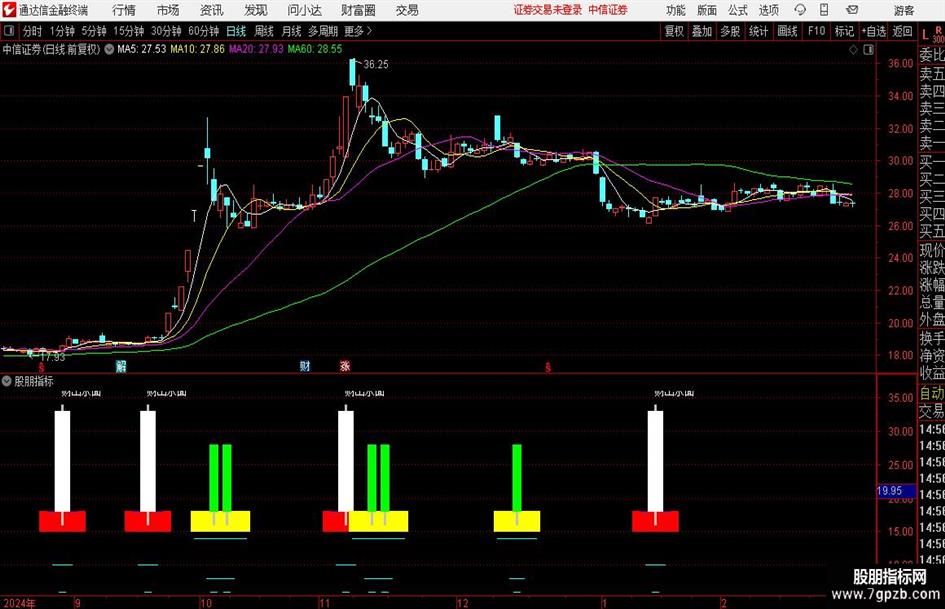945x609 pixels.
Task: Click the 游客 guest account label
Action: 904,10
